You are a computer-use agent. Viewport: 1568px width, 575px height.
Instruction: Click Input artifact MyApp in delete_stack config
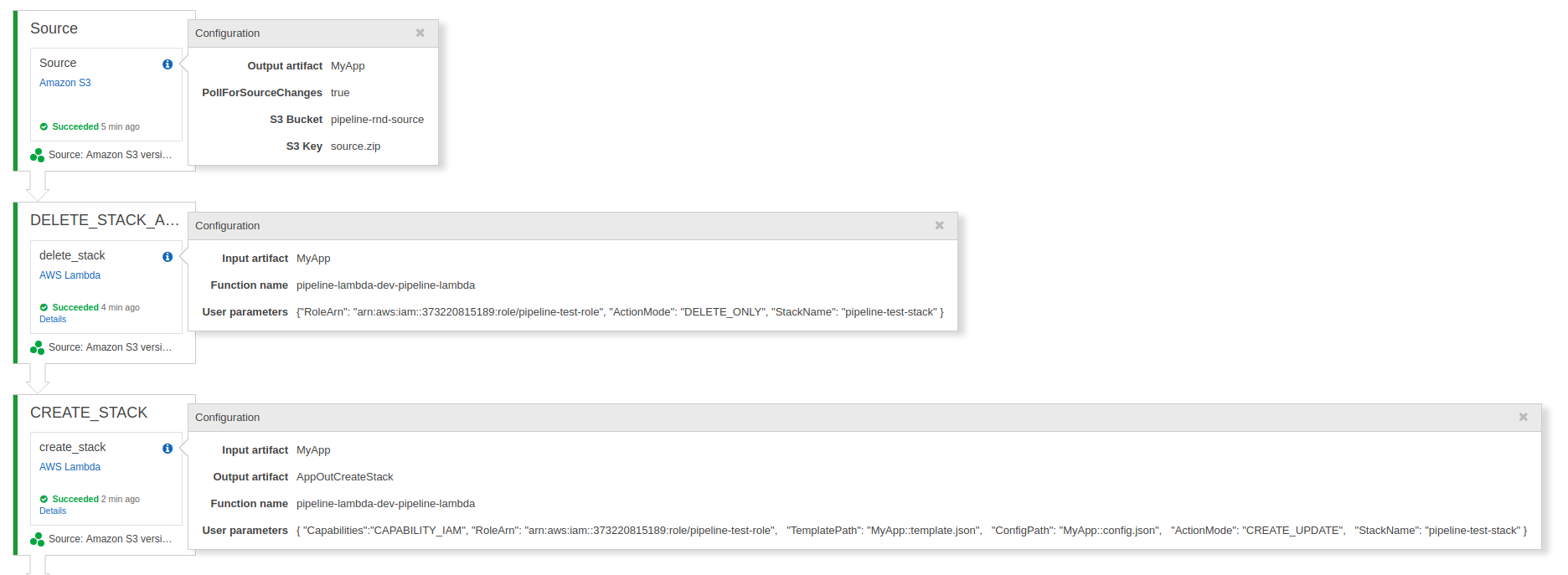coord(313,259)
